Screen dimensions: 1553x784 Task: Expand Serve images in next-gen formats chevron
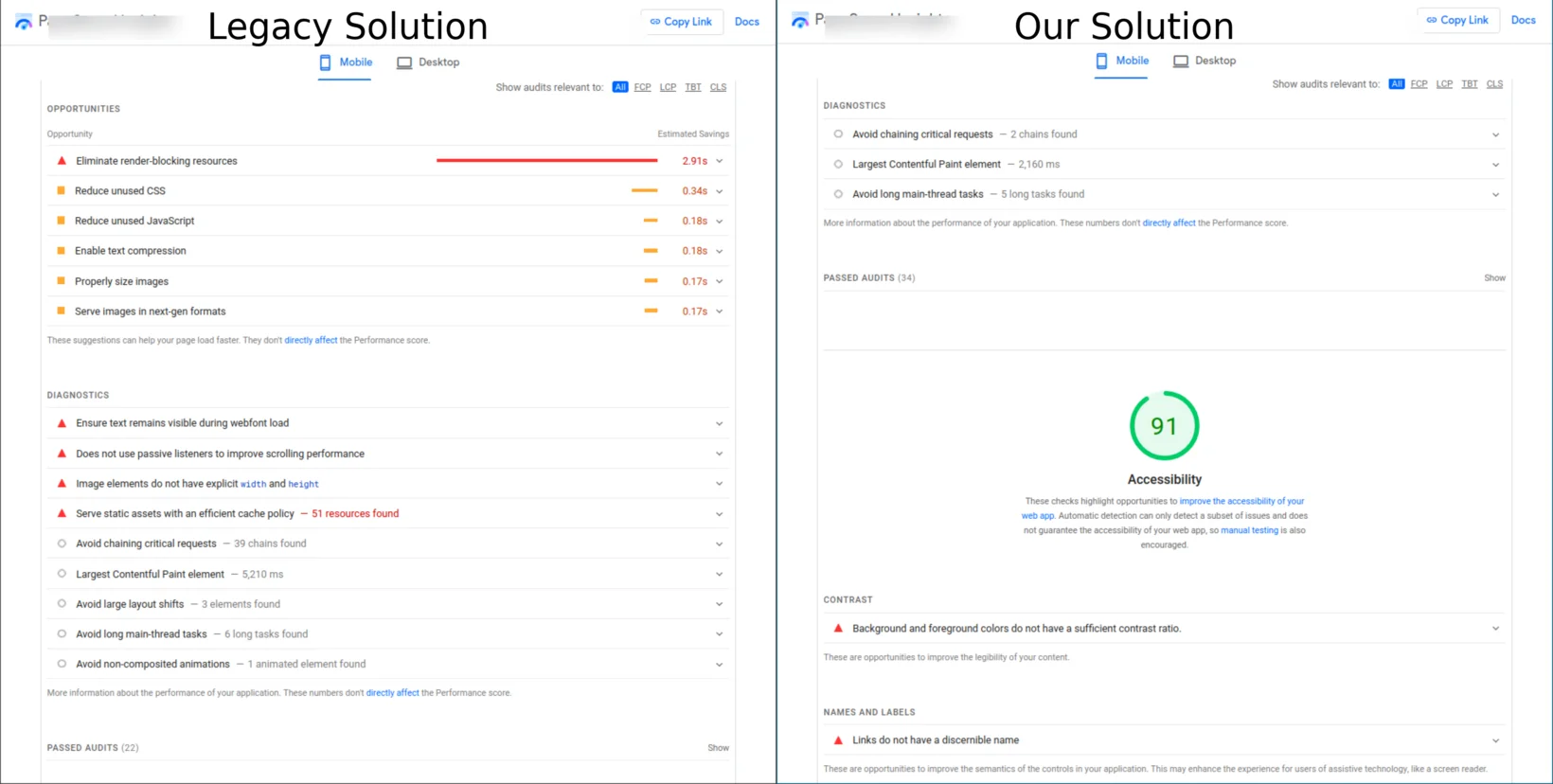pos(720,312)
